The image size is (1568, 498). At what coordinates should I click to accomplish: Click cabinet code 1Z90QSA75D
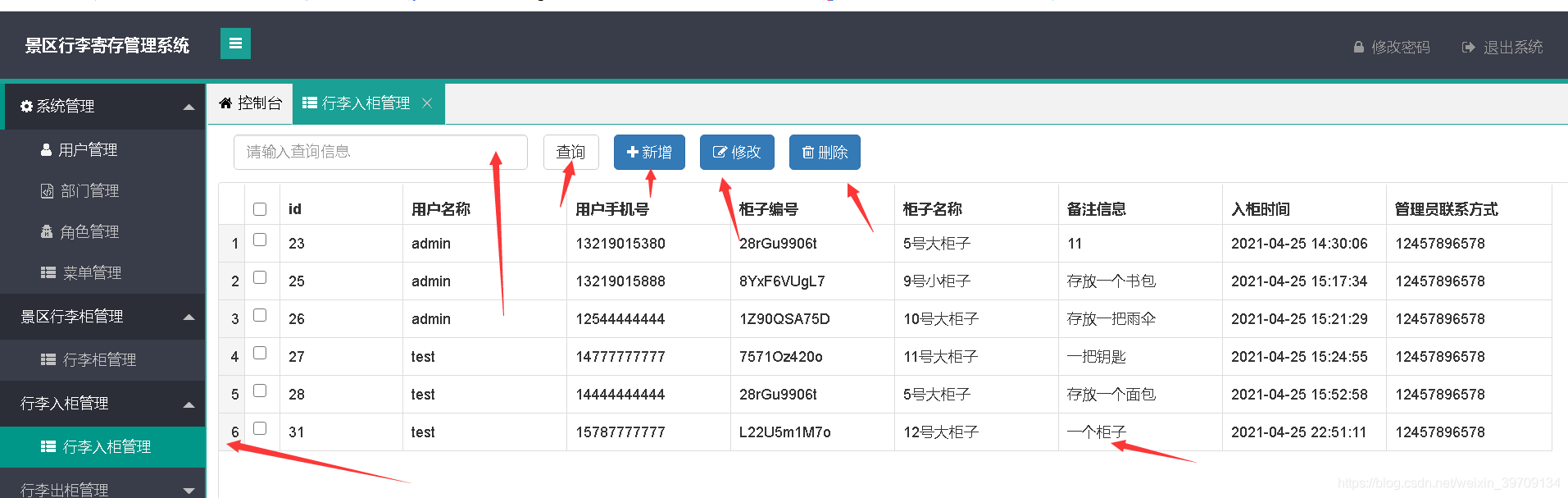[784, 319]
